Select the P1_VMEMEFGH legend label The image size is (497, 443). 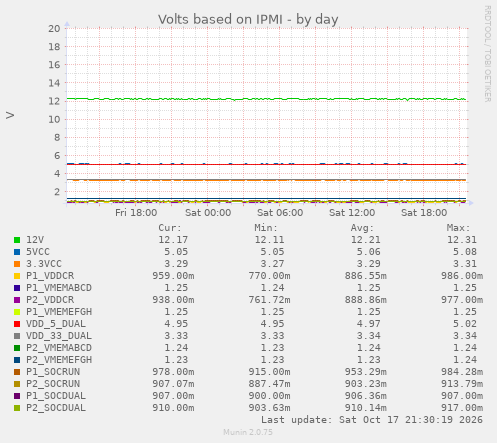point(59,312)
